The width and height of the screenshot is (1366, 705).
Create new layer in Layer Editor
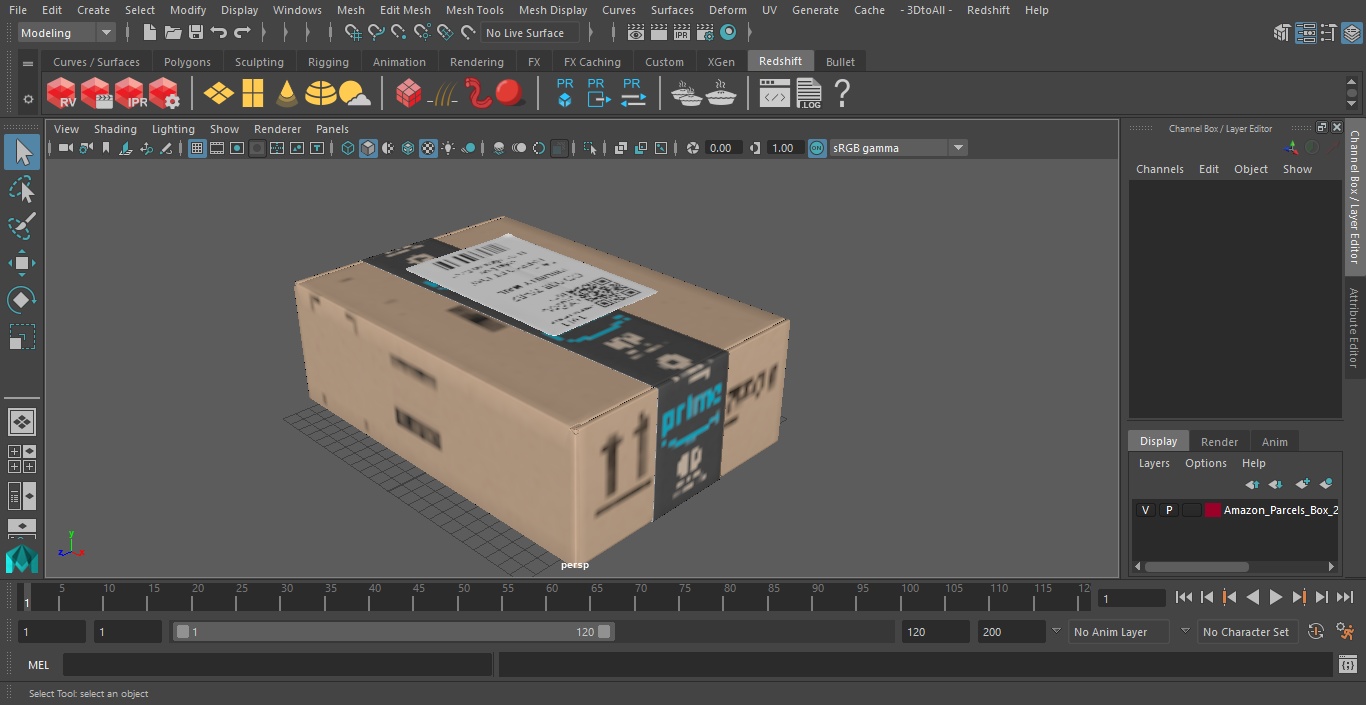point(1302,484)
